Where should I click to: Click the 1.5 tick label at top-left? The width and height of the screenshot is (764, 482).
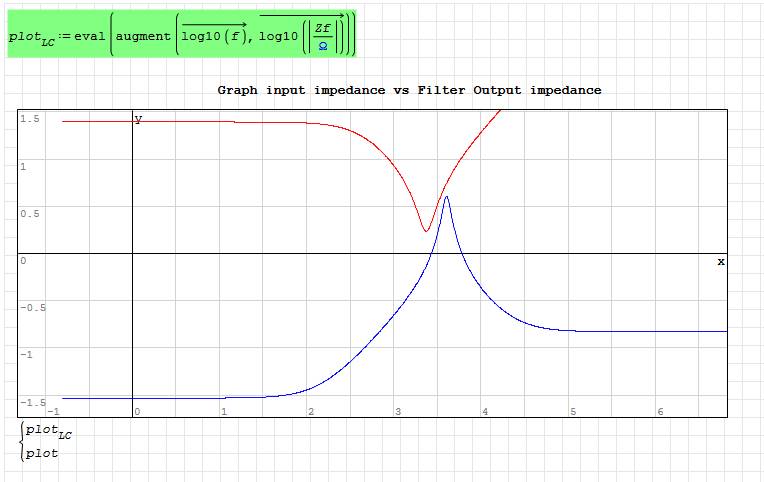(29, 119)
